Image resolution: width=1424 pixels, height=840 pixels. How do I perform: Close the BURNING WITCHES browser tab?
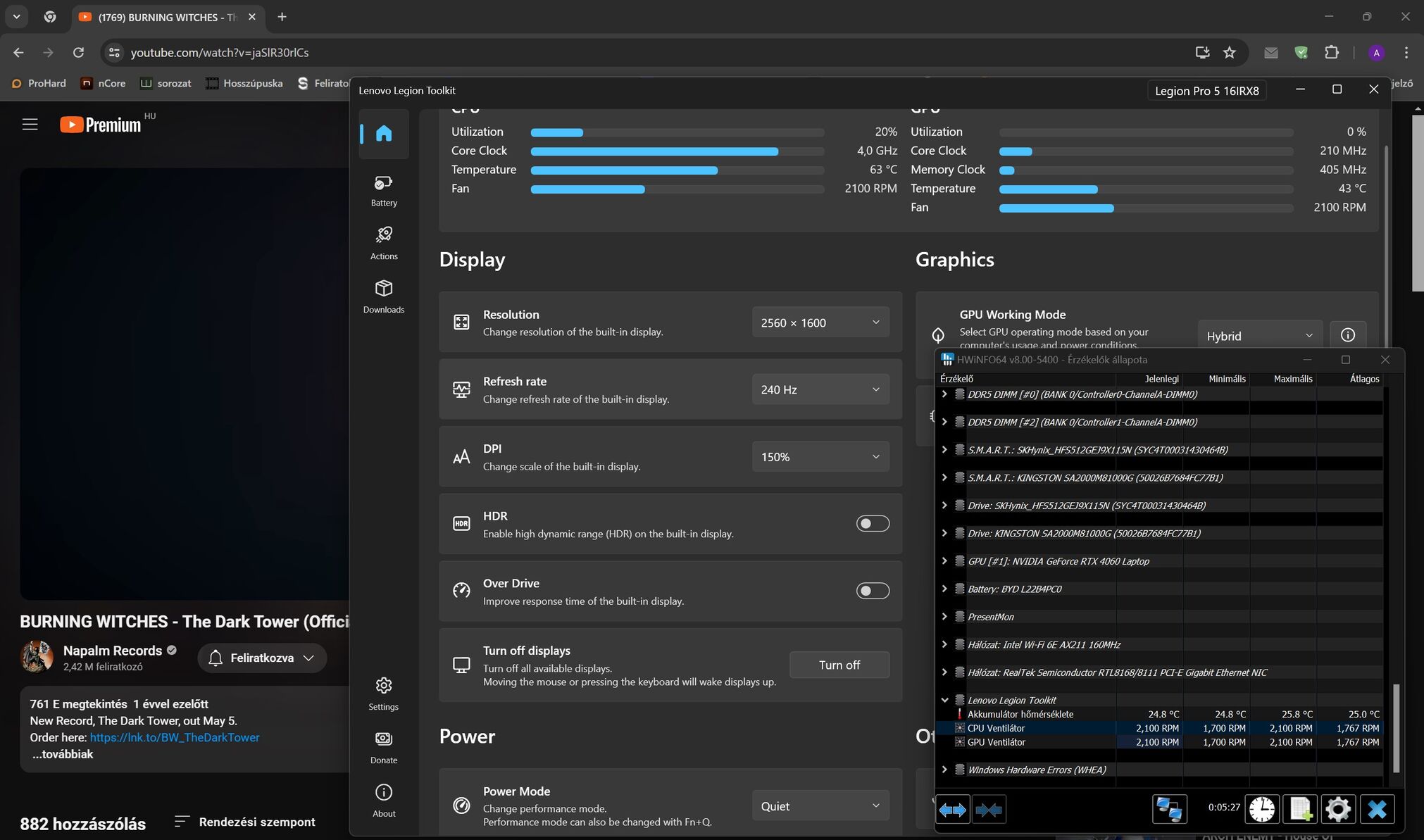[x=252, y=17]
